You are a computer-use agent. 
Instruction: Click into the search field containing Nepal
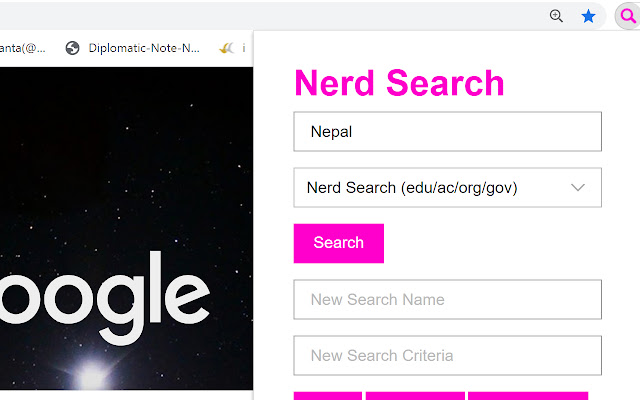[446, 132]
